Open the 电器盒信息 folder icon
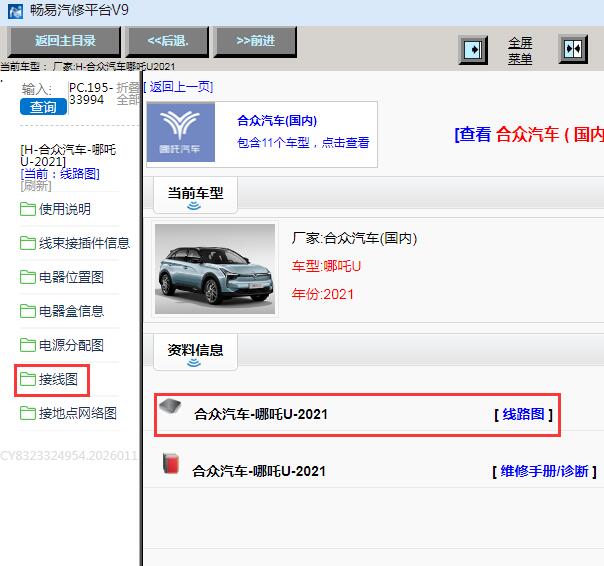This screenshot has height=566, width=604. tap(28, 311)
